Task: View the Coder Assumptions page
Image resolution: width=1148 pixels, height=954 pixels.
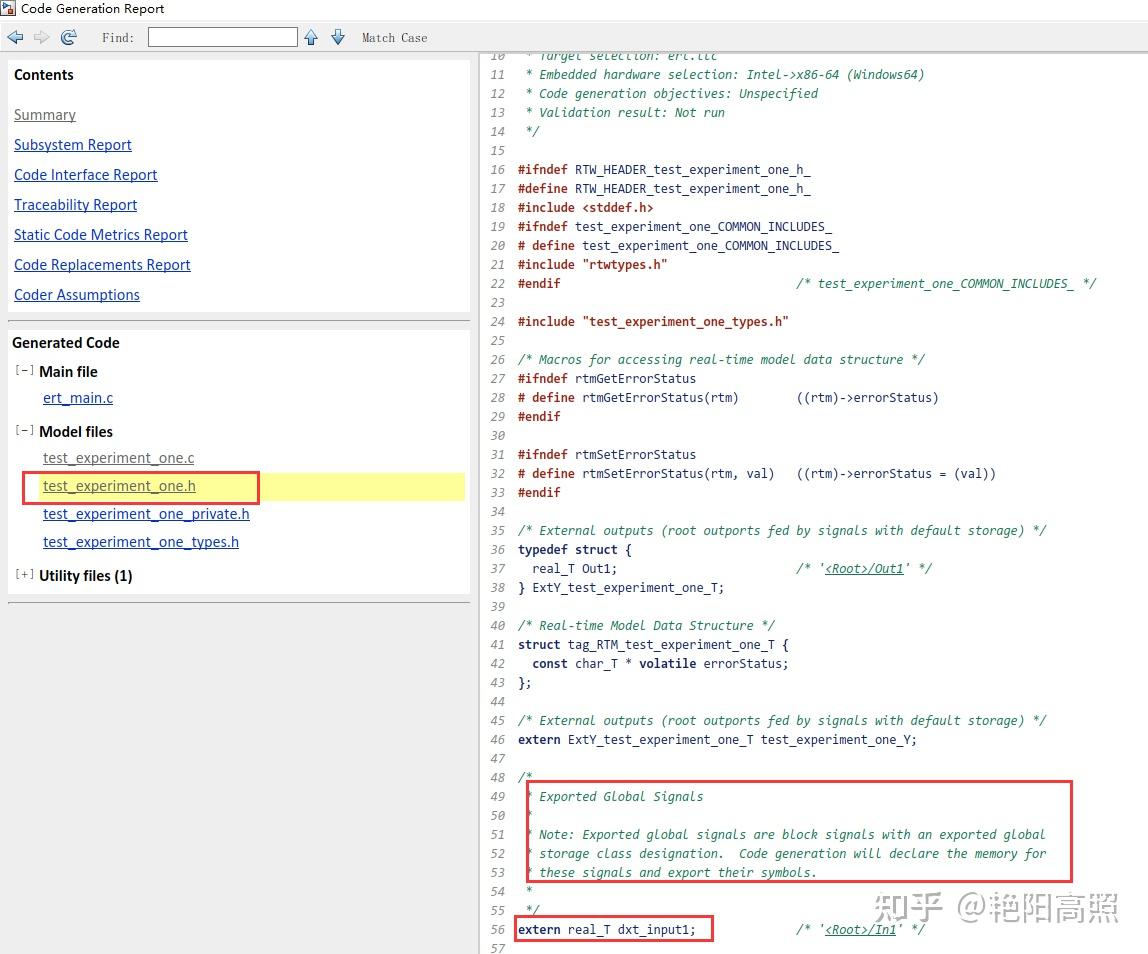Action: (x=76, y=295)
